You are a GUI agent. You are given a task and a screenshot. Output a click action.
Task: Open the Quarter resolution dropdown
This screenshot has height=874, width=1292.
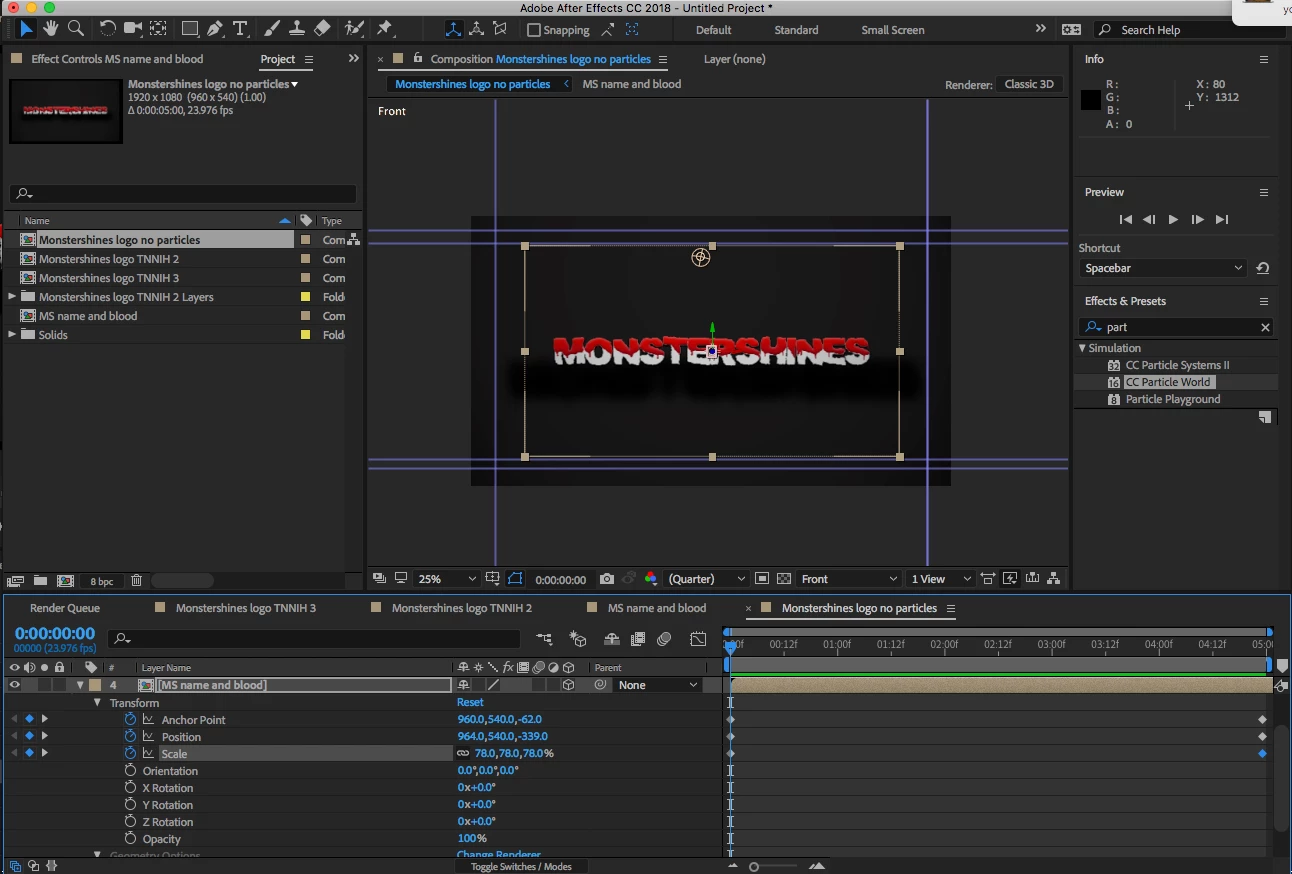coord(707,579)
